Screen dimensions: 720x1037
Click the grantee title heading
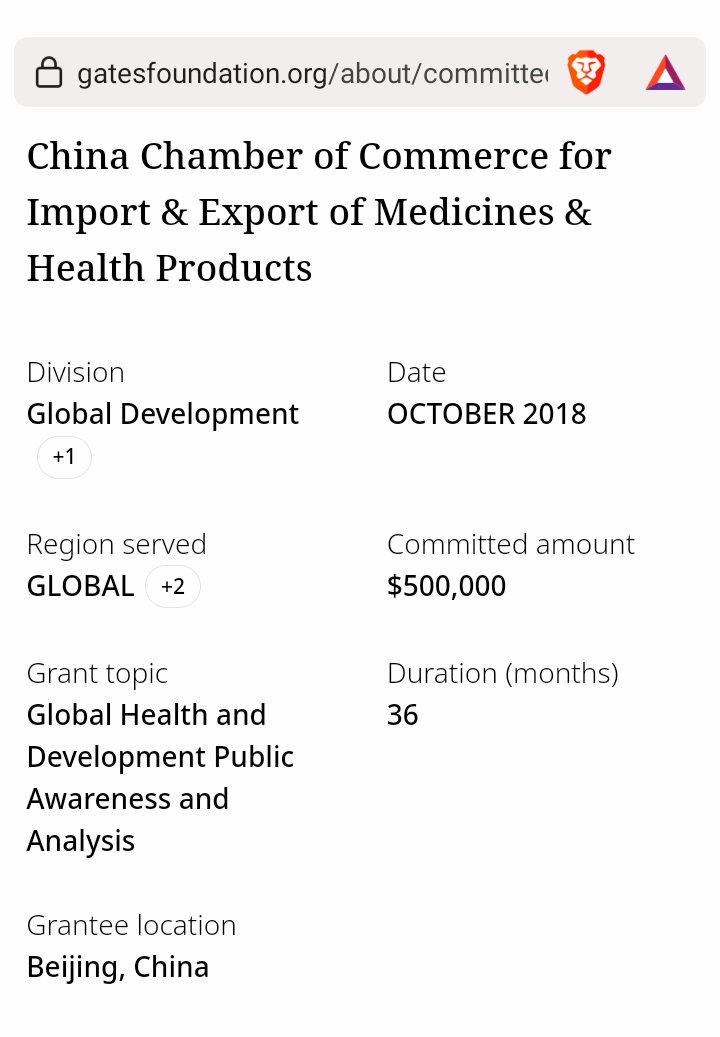coord(319,212)
